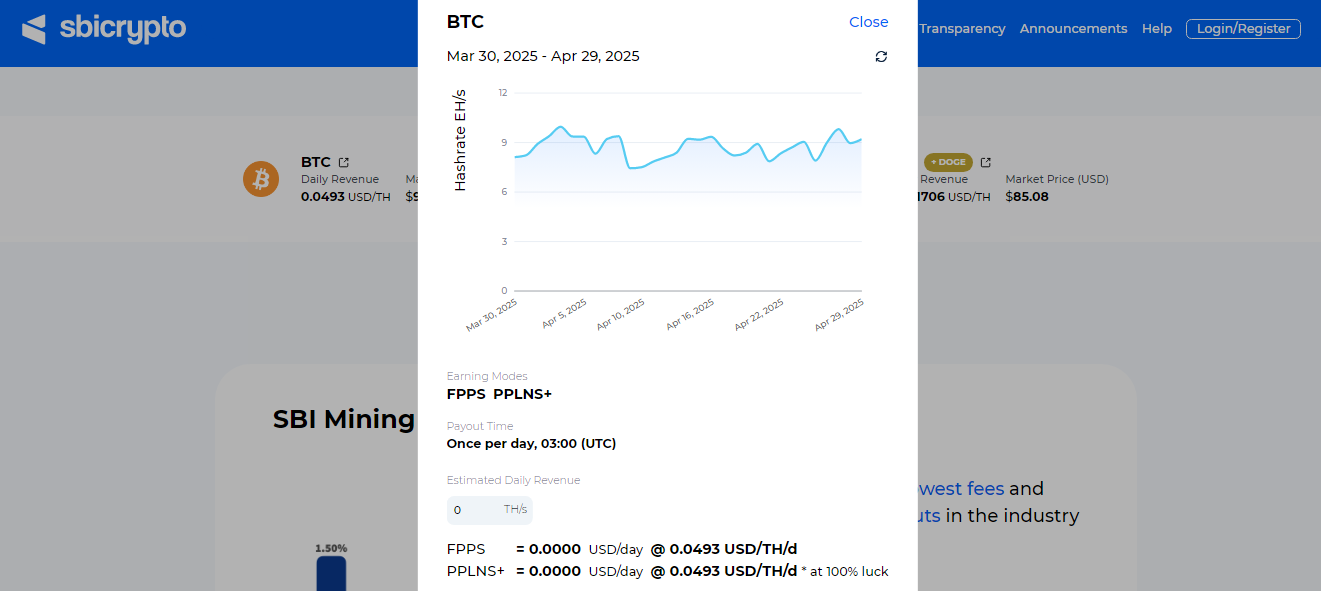The height and width of the screenshot is (591, 1321).
Task: Click the orange Bitcoin coin icon
Action: 261,179
